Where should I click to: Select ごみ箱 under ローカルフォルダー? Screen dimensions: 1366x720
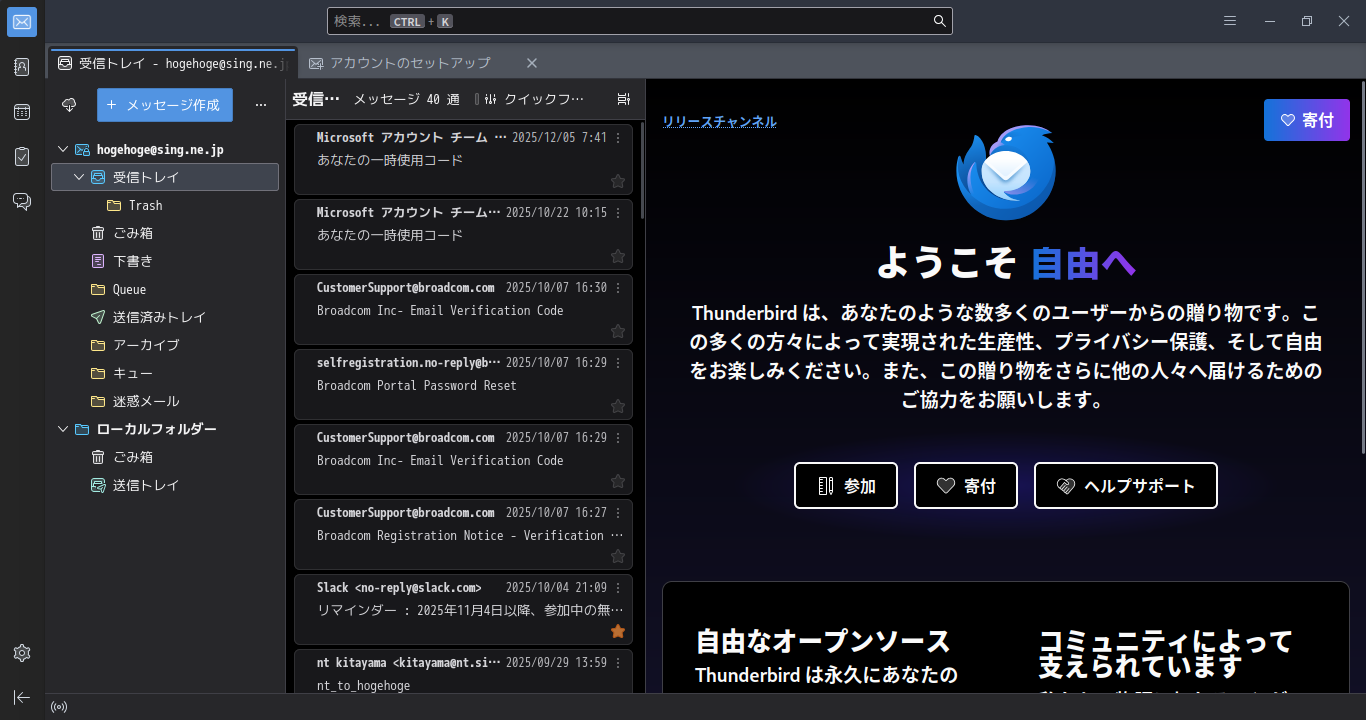point(165,457)
